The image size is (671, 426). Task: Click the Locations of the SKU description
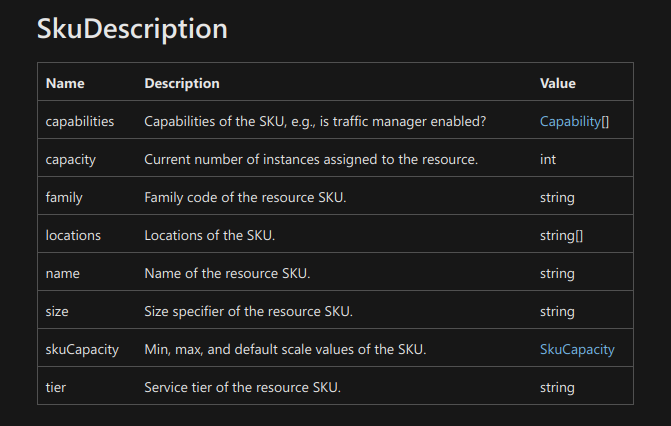tap(210, 235)
